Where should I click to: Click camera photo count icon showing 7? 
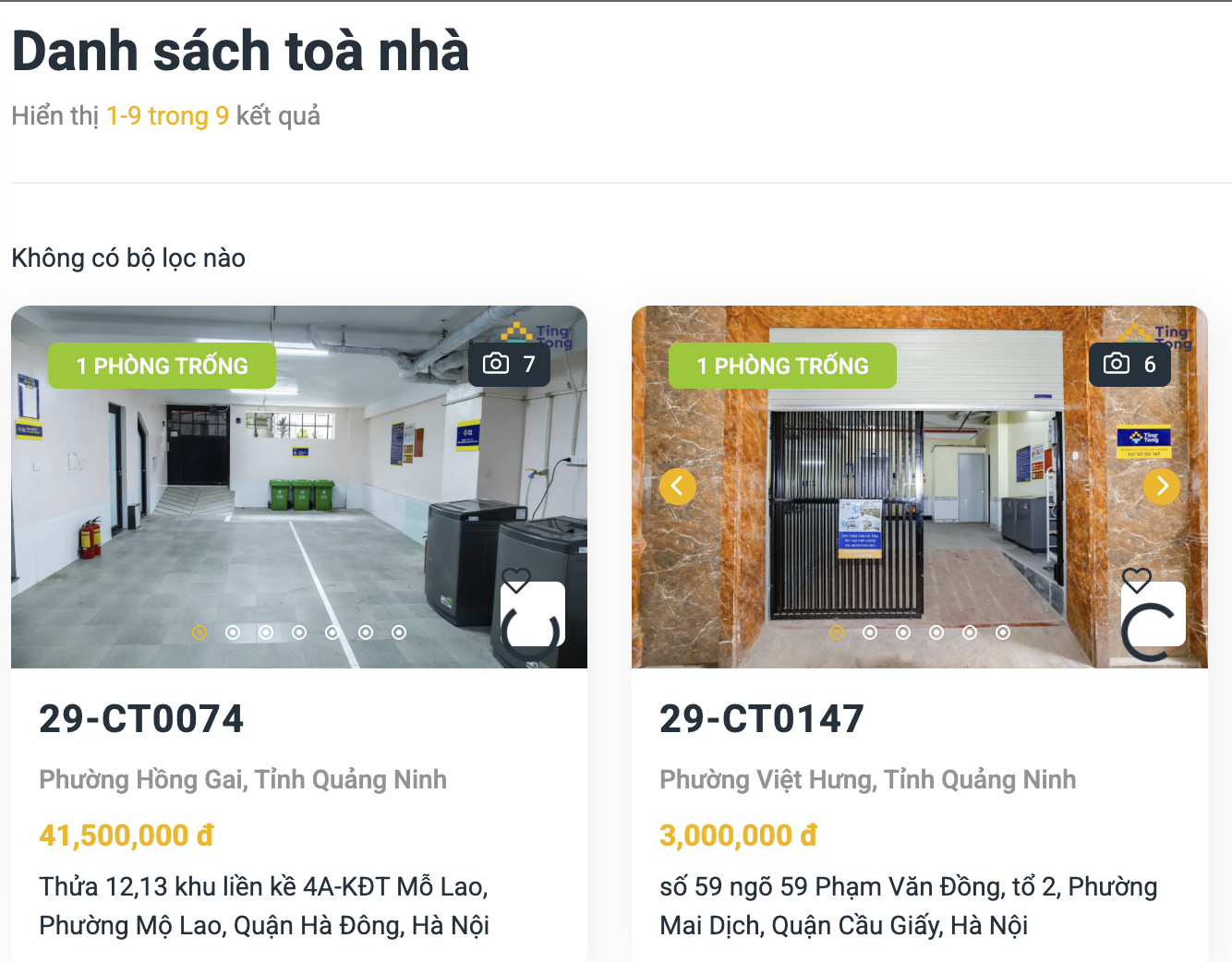coord(496,364)
